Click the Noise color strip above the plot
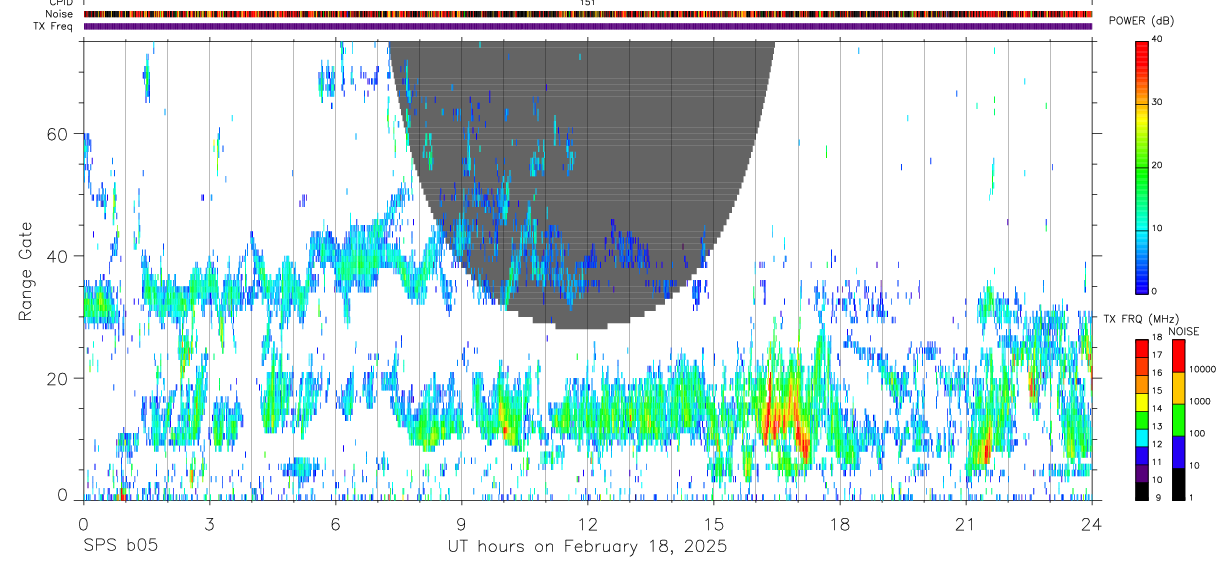 587,14
